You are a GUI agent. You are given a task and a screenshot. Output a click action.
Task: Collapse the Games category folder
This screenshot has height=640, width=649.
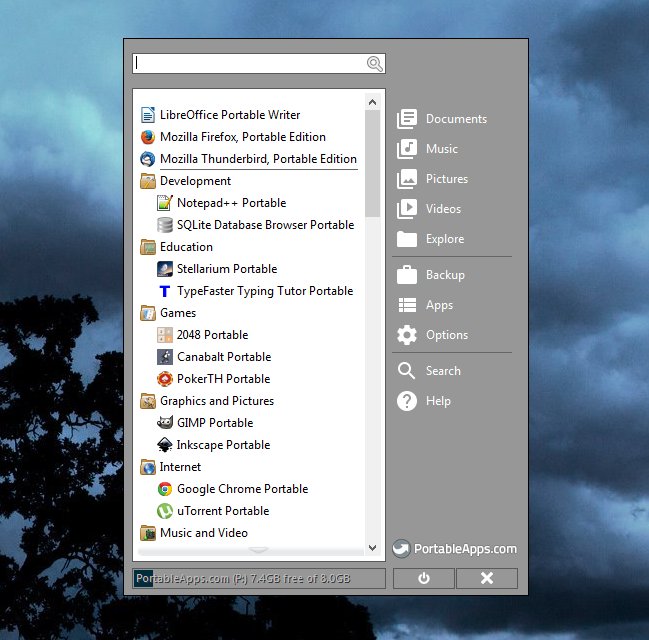tap(148, 313)
